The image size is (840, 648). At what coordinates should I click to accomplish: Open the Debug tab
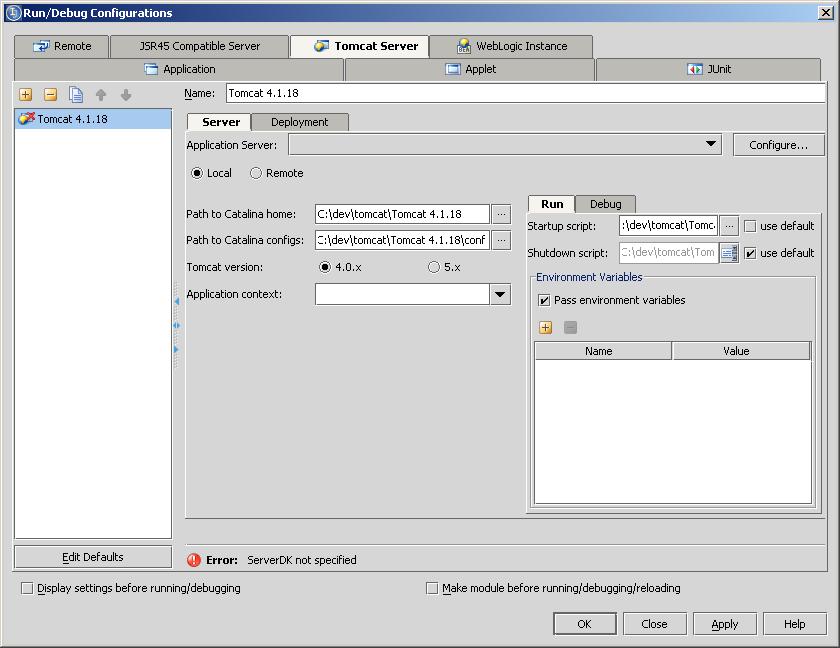[x=605, y=204]
